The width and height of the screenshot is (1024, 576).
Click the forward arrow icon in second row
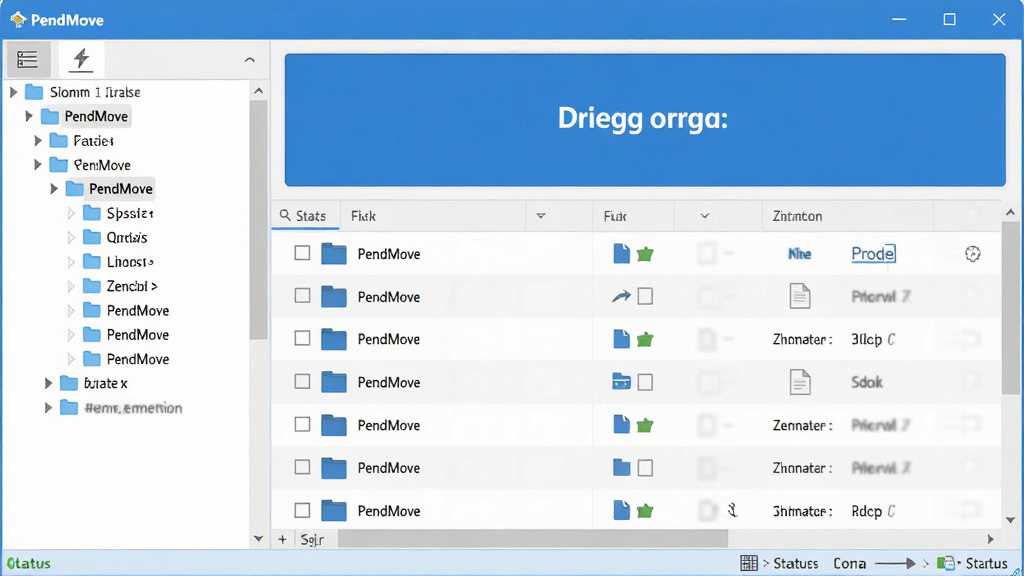(x=621, y=296)
